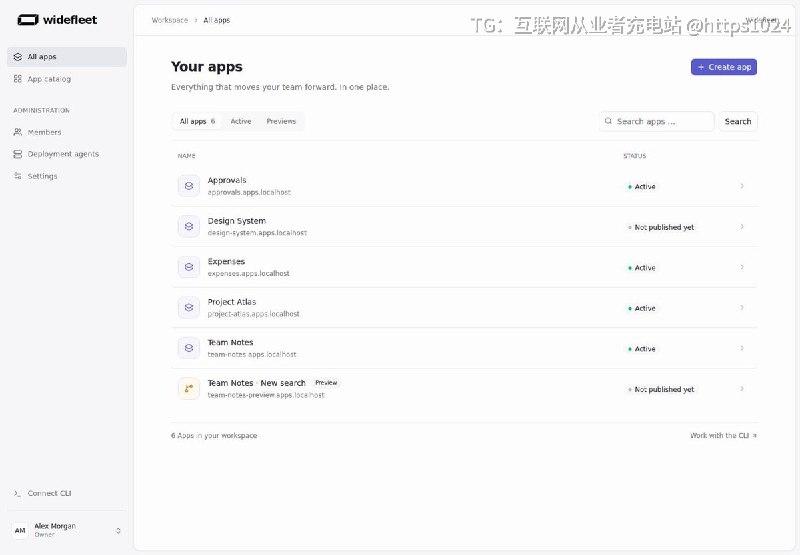This screenshot has height=555, width=800.
Task: Expand the Team Notes row chevron
Action: click(x=742, y=348)
